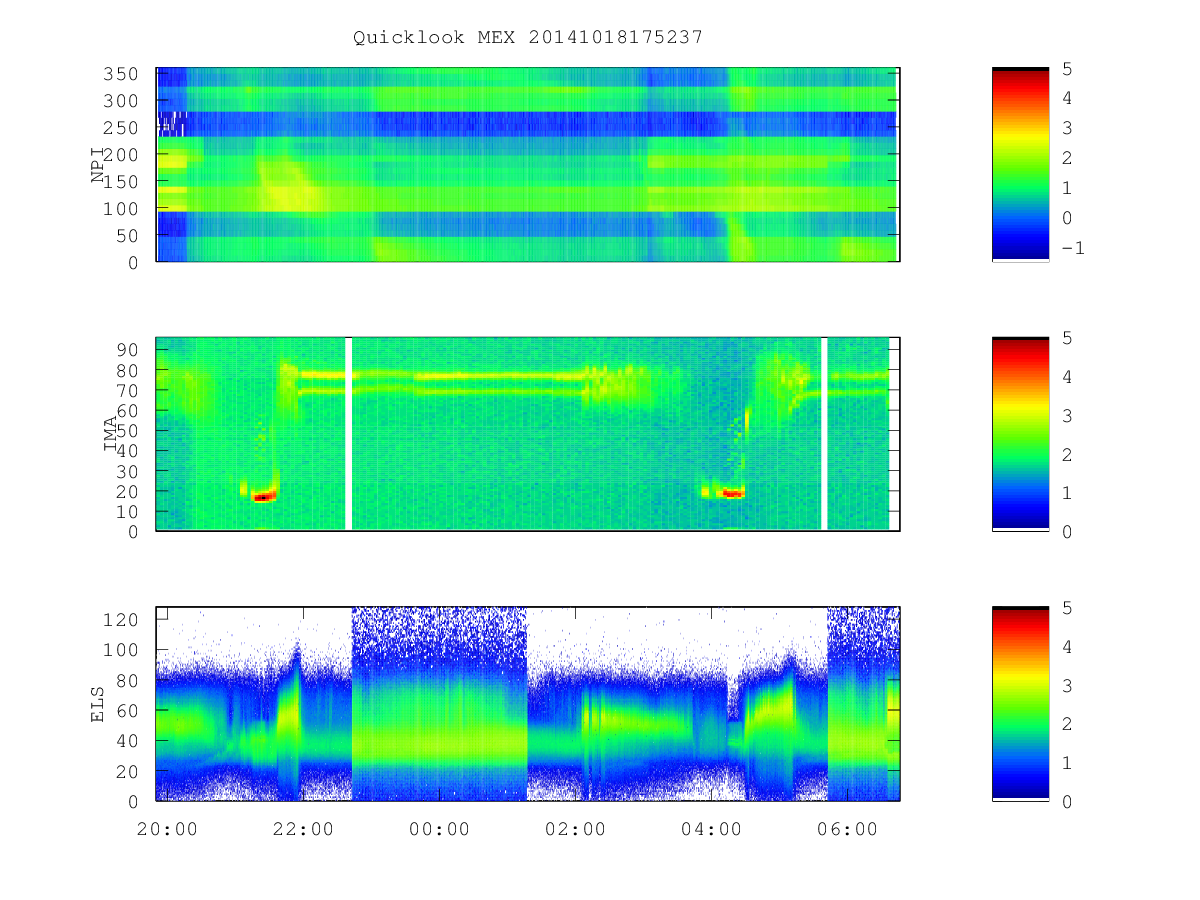
Task: Select the ELS y-axis label
Action: [x=98, y=704]
